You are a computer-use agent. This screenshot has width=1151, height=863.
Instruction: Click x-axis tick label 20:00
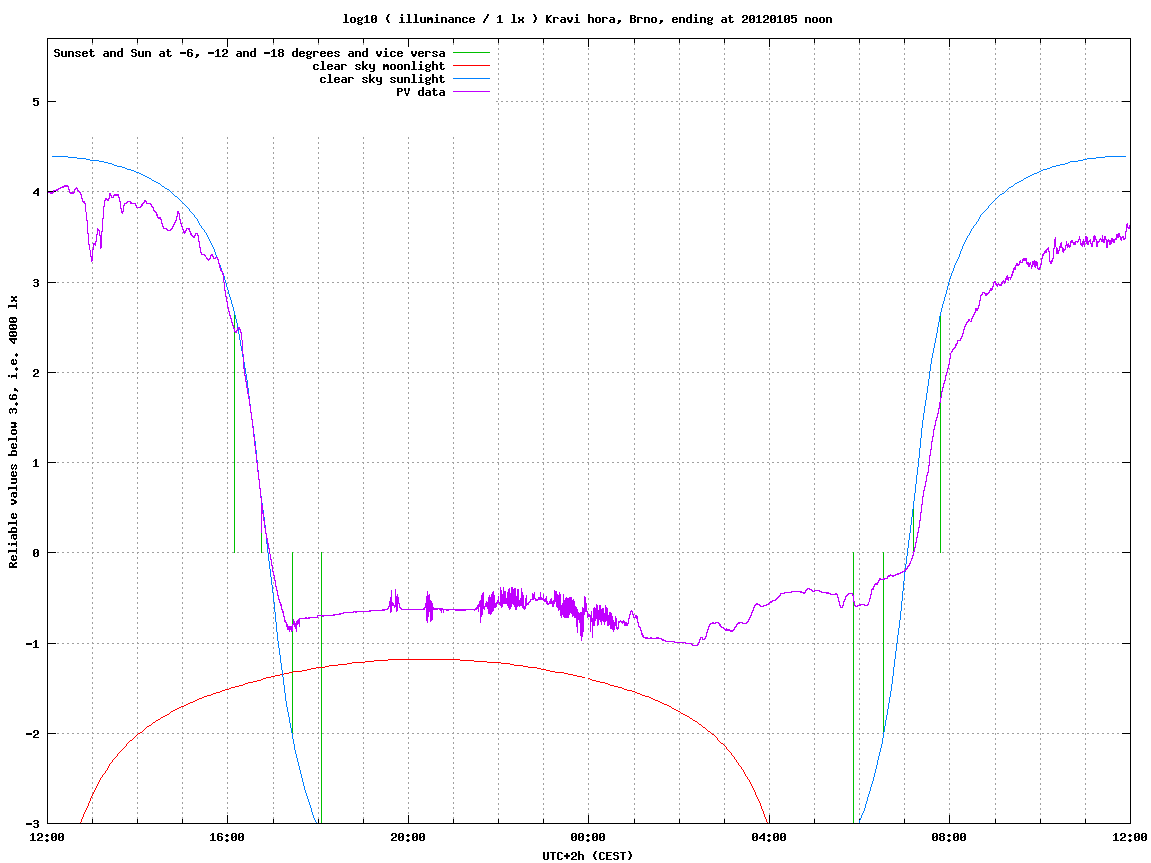408,837
